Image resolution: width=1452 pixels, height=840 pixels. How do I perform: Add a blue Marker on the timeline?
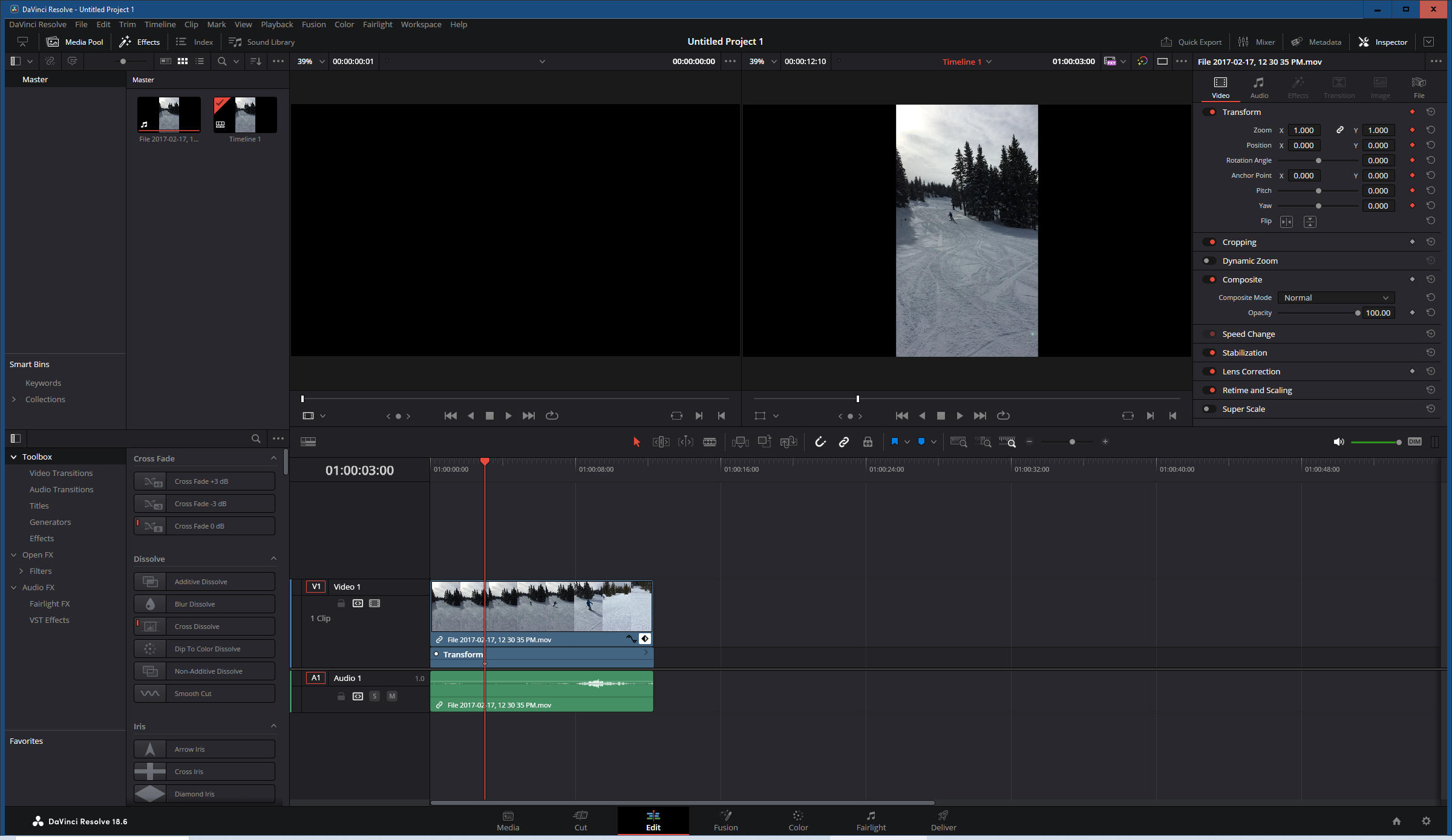[x=921, y=442]
